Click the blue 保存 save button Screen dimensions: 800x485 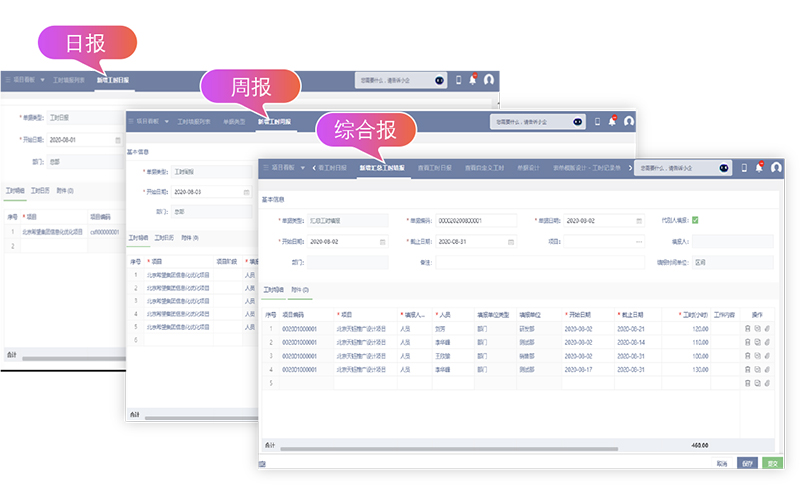tap(747, 463)
